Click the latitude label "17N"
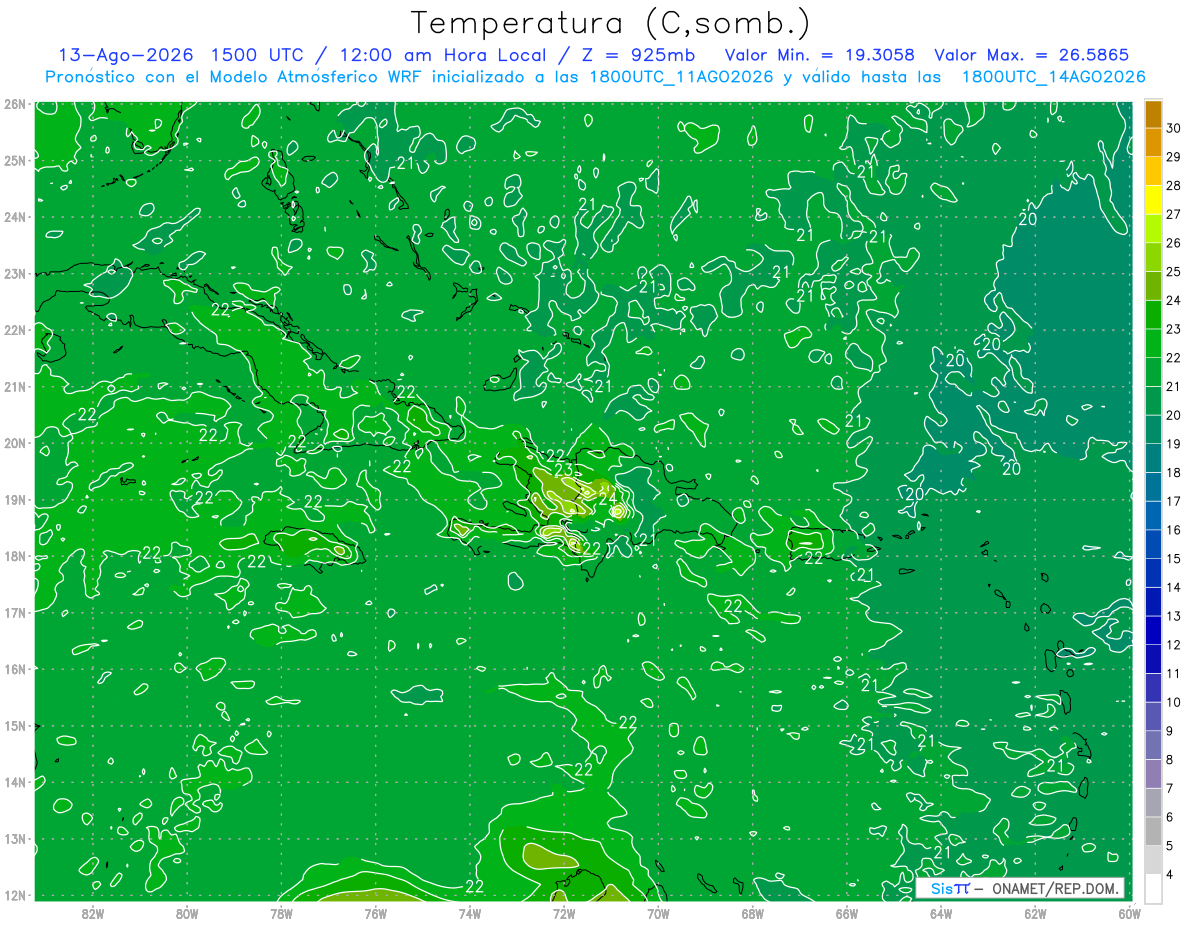 coord(14,612)
